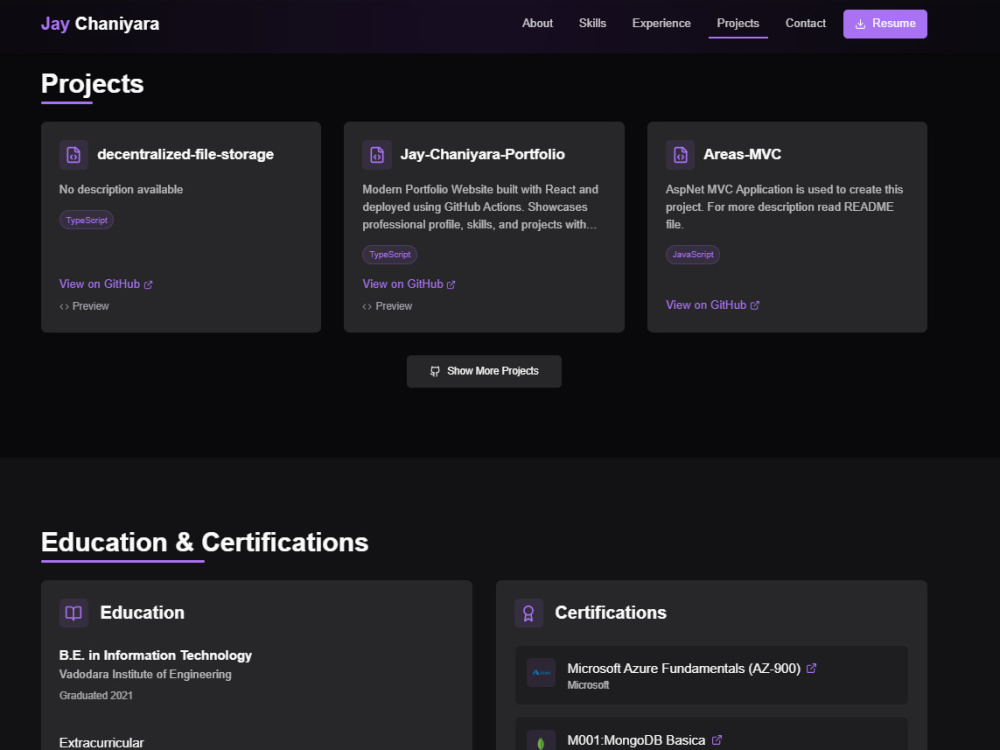Click external-link icon next to AZ-900

[x=811, y=668]
